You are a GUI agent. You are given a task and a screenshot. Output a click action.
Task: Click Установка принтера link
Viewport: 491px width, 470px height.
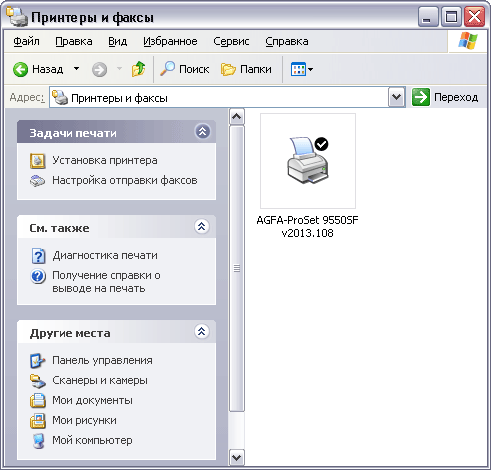(105, 160)
